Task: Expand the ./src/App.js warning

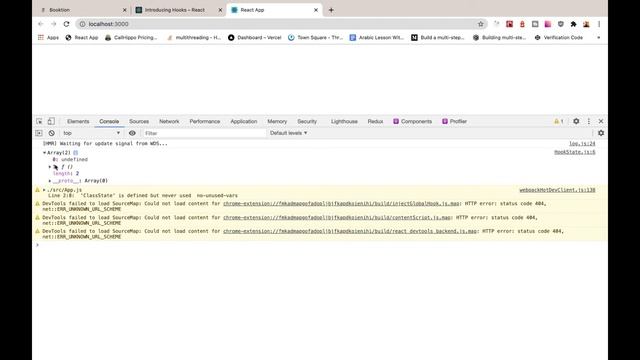Action: (44, 190)
